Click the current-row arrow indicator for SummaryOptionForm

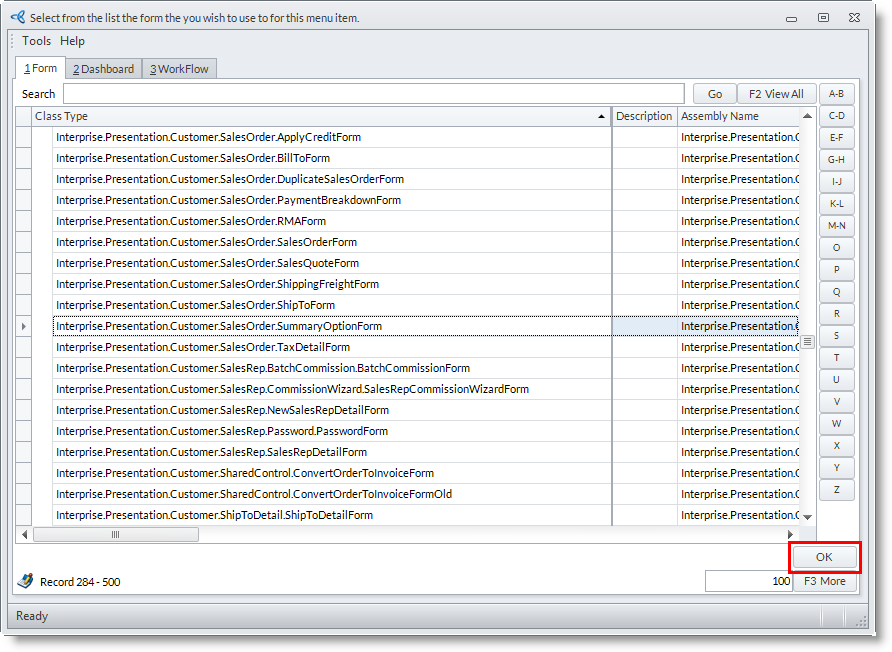tap(24, 326)
